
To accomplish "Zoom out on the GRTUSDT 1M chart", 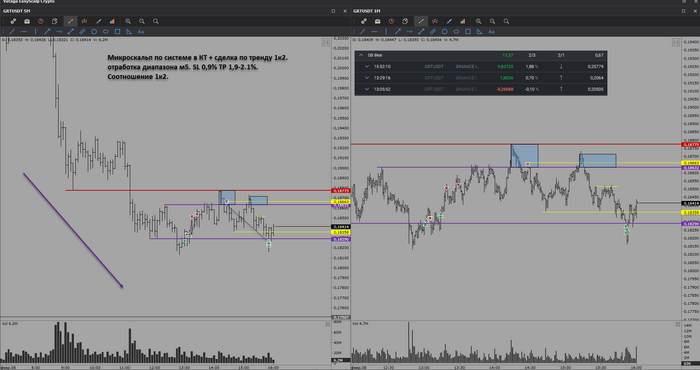I will pyautogui.click(x=492, y=21).
